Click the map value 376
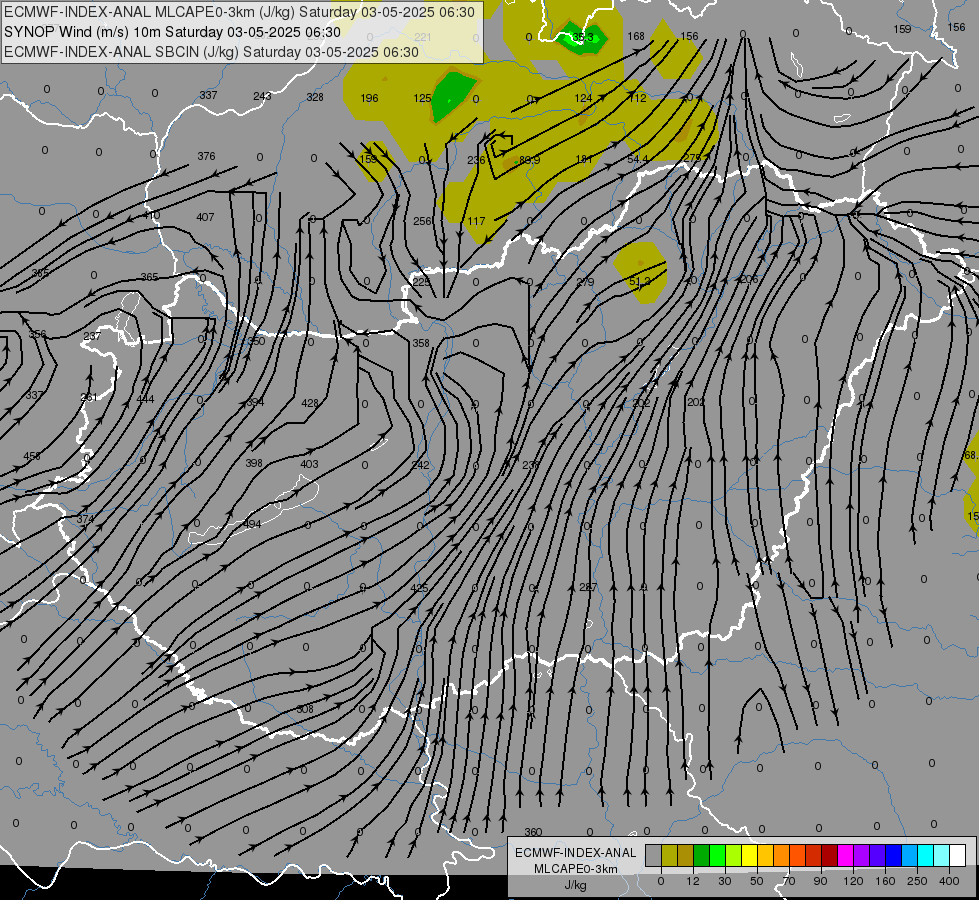 (x=206, y=156)
